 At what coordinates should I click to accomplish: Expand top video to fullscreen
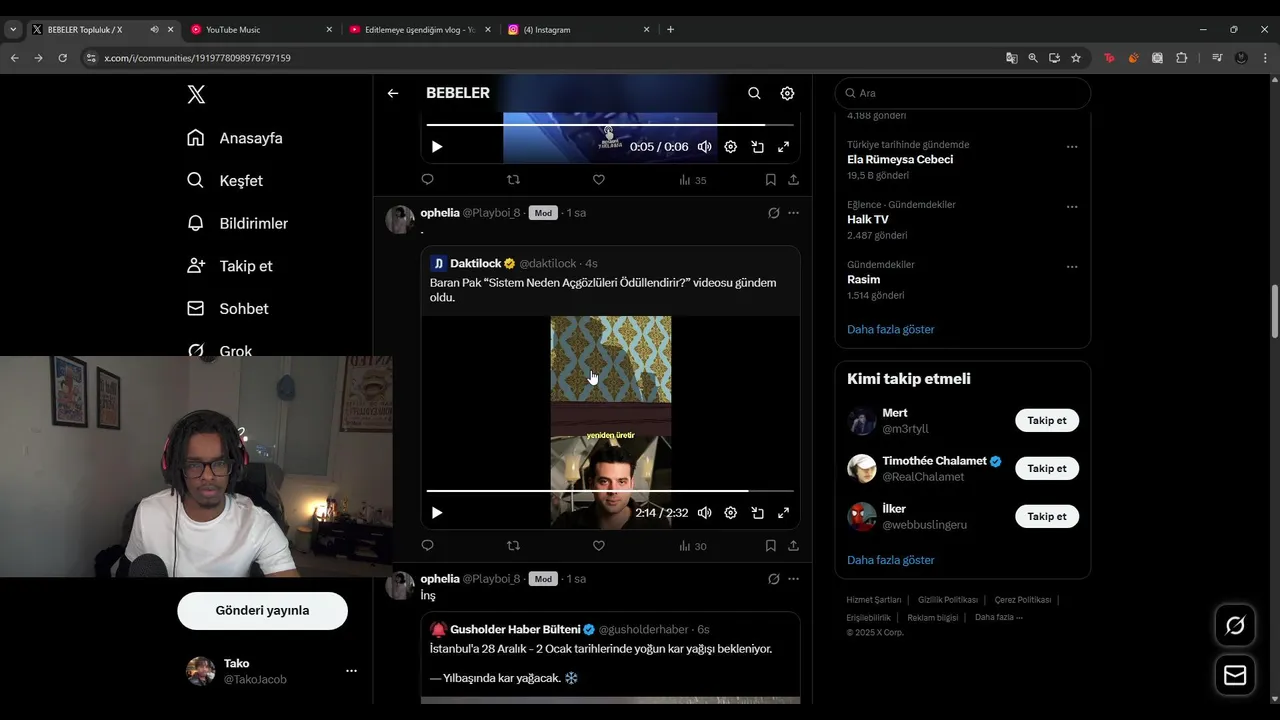(x=784, y=147)
